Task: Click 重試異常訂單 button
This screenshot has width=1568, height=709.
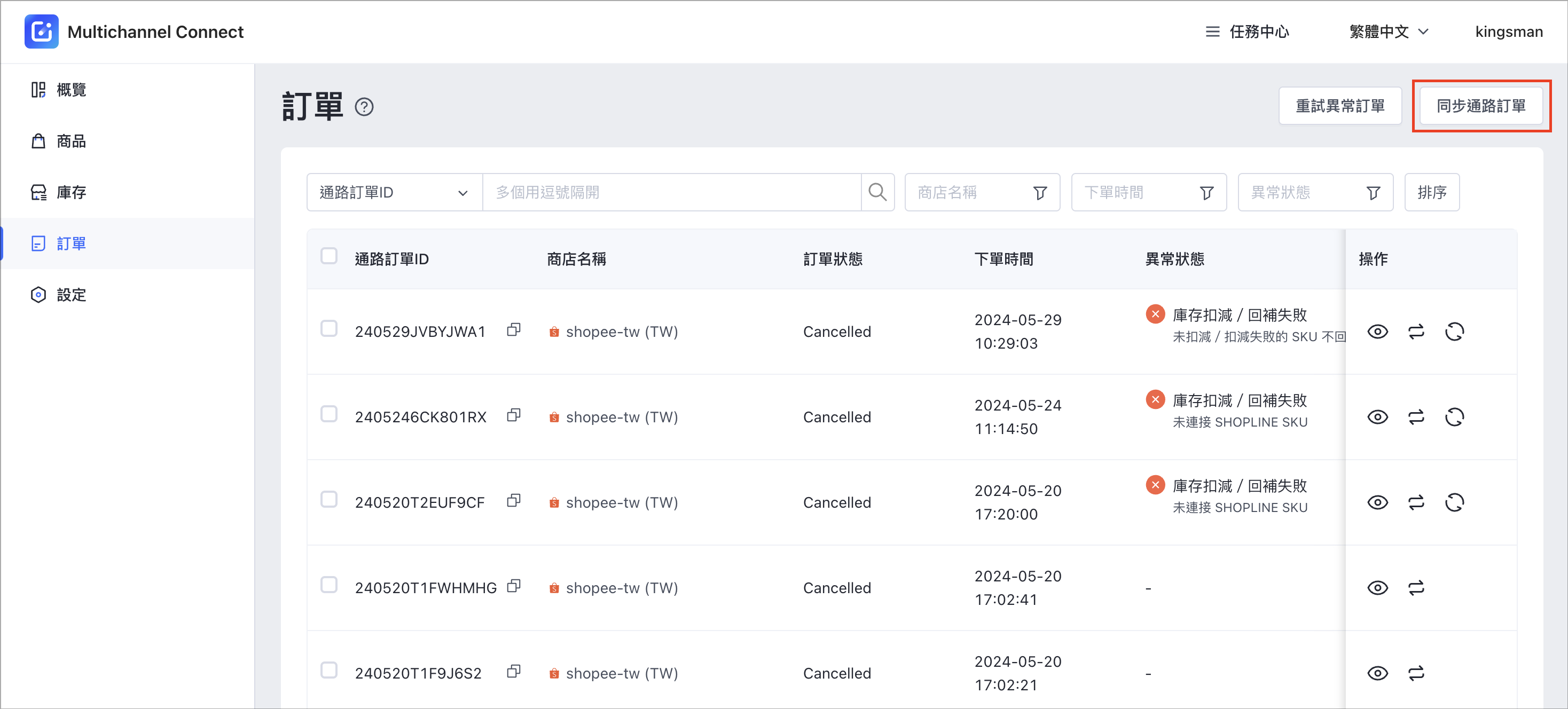Action: pos(1340,106)
